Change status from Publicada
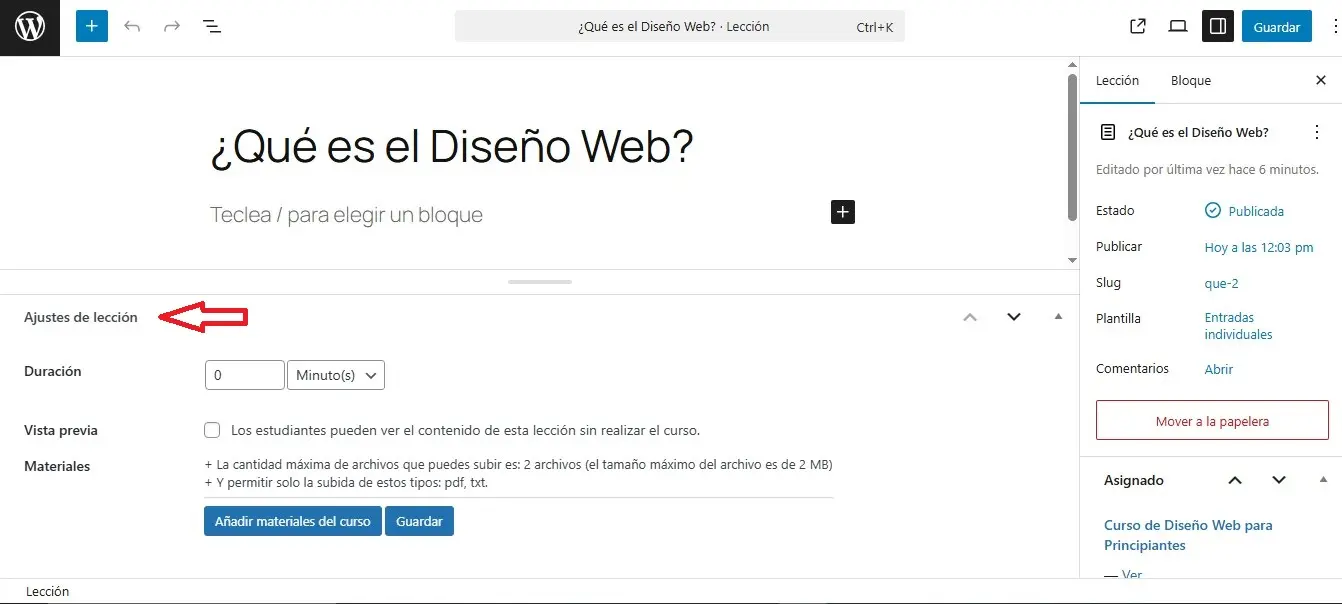Viewport: 1342px width, 604px height. pyautogui.click(x=1244, y=211)
